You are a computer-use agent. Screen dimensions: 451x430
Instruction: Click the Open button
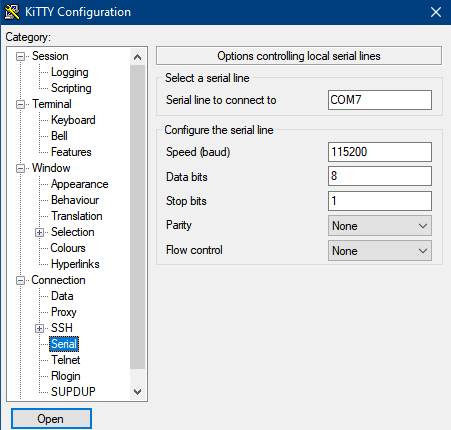point(51,419)
